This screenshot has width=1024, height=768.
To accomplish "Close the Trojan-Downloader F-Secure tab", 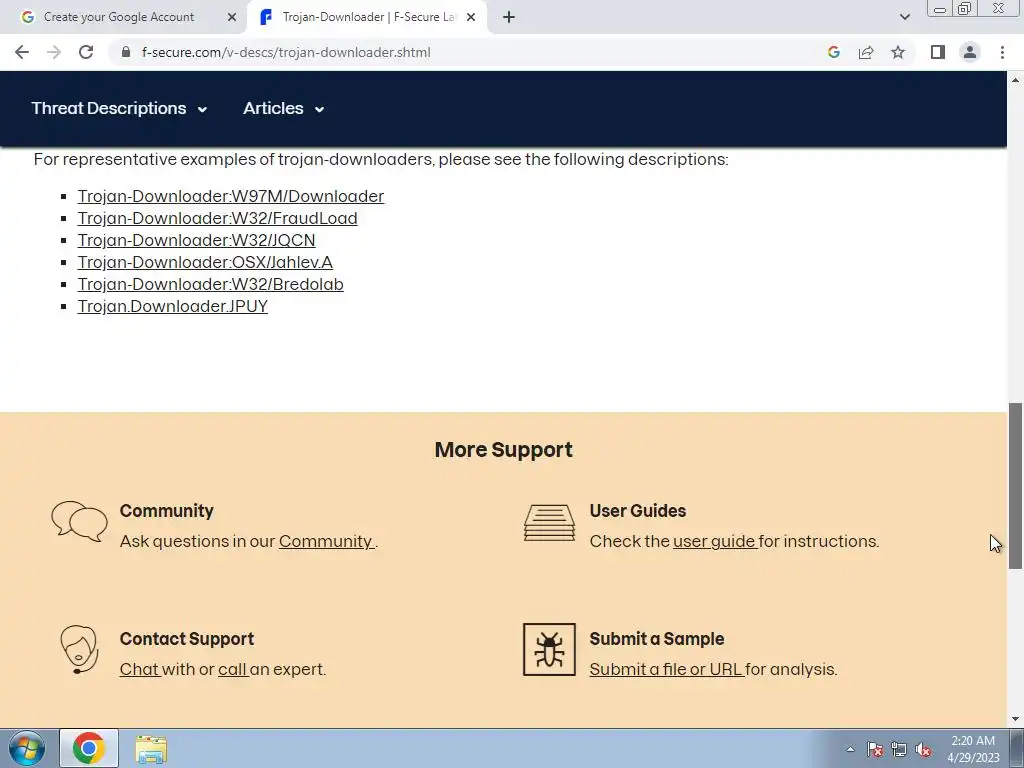I will pyautogui.click(x=471, y=17).
